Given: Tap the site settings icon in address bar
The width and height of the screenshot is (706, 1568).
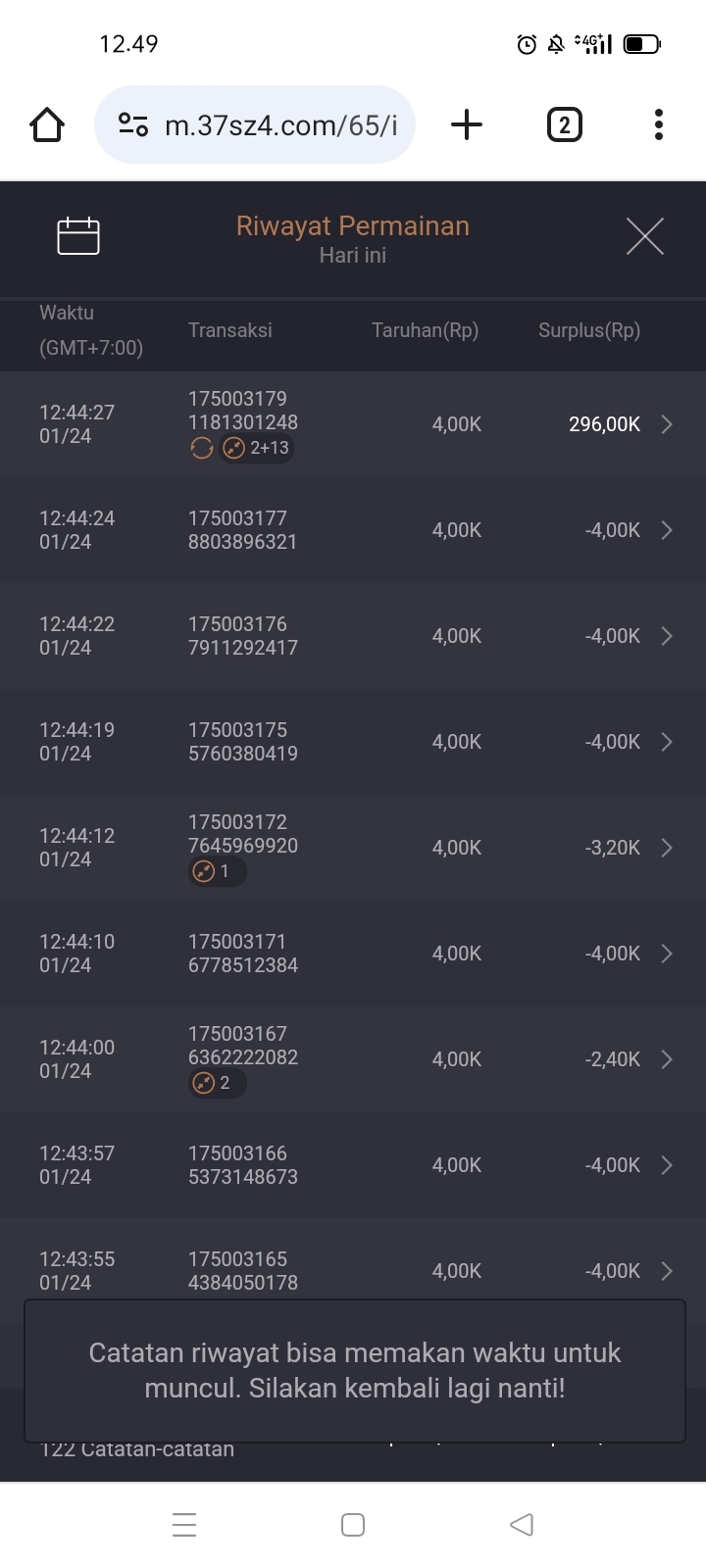Looking at the screenshot, I should [x=133, y=124].
